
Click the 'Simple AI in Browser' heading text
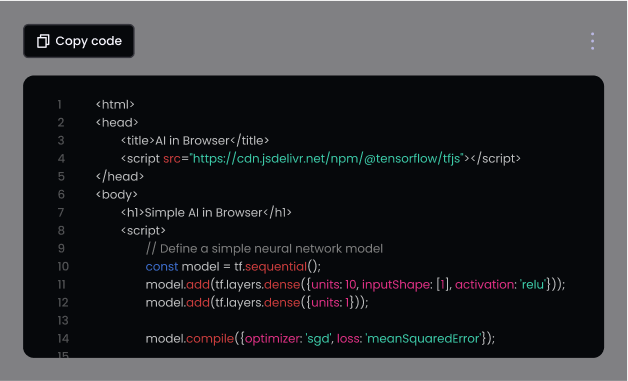[x=203, y=213]
